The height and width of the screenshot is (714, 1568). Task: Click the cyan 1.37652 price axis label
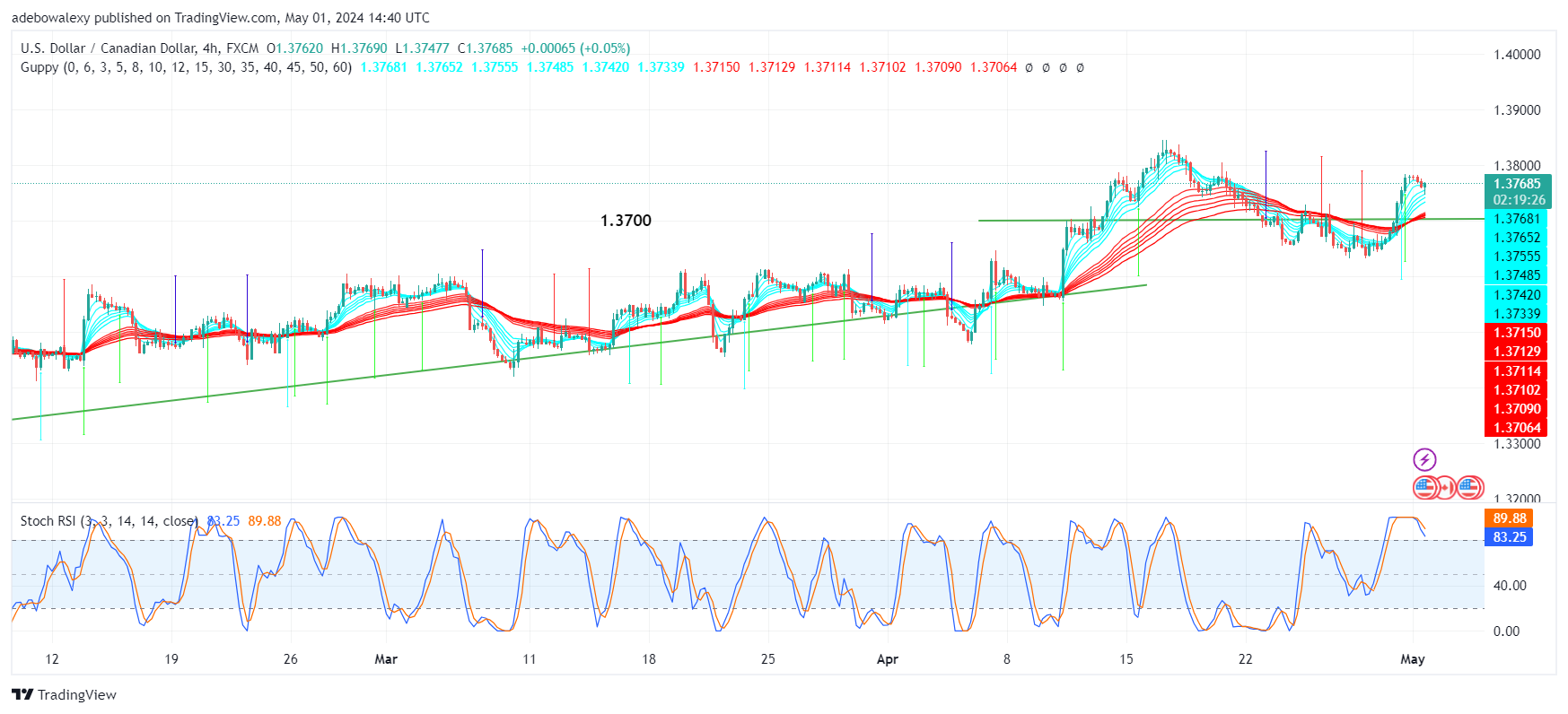(x=1517, y=238)
